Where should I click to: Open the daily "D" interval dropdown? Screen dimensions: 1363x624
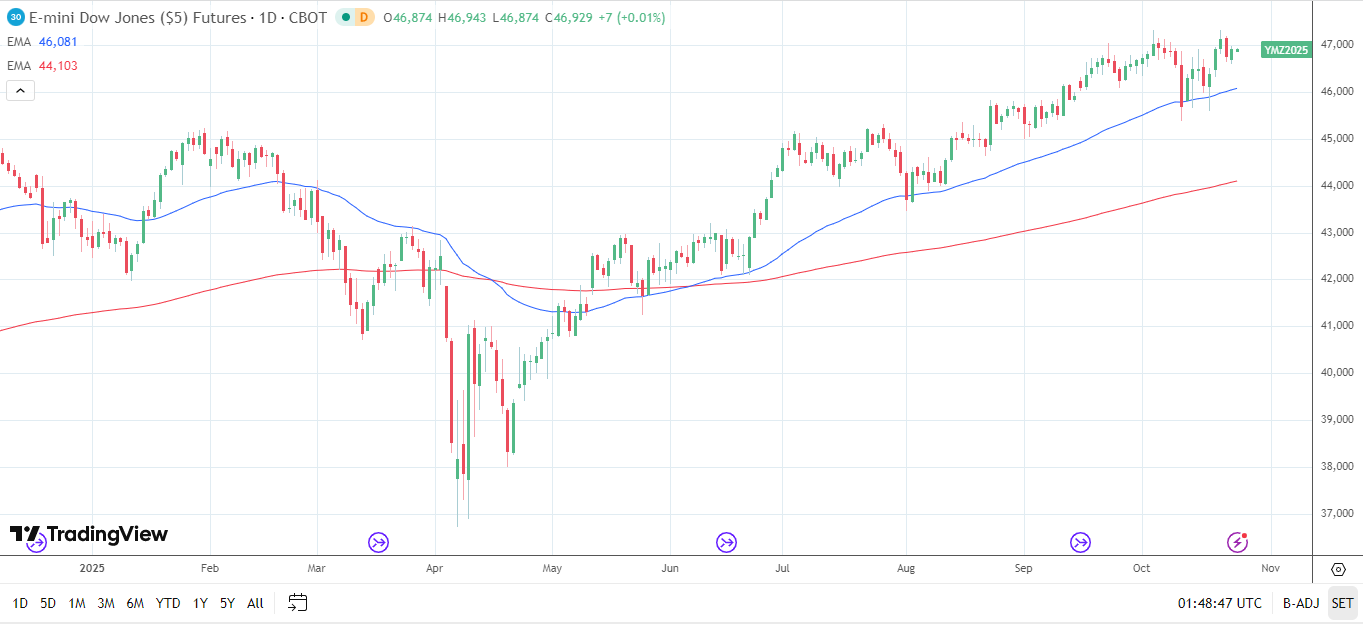click(364, 17)
